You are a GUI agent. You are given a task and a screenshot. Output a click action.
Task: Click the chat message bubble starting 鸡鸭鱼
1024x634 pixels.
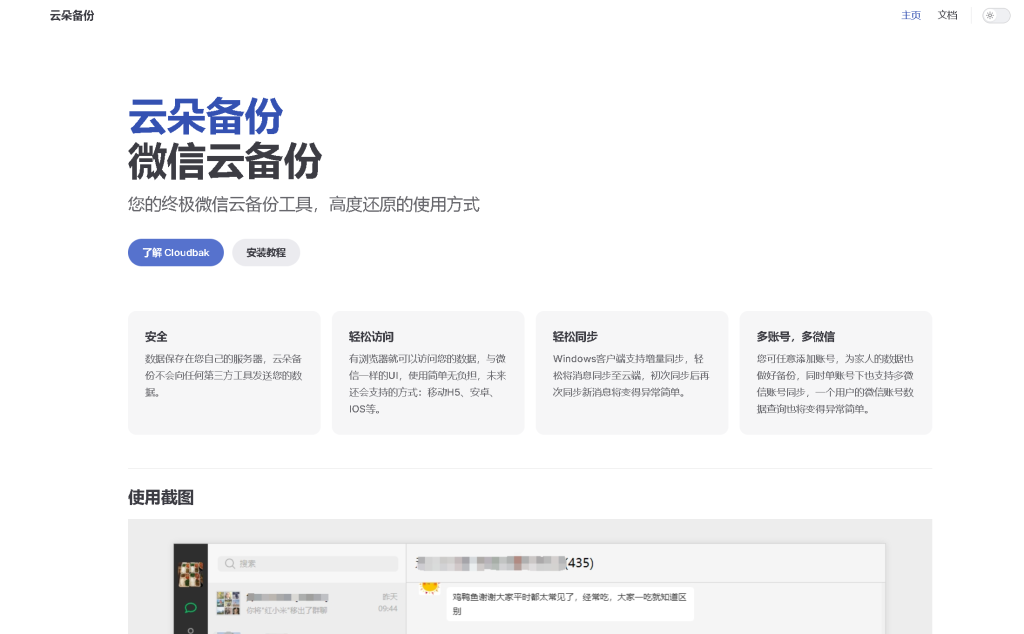(x=569, y=604)
